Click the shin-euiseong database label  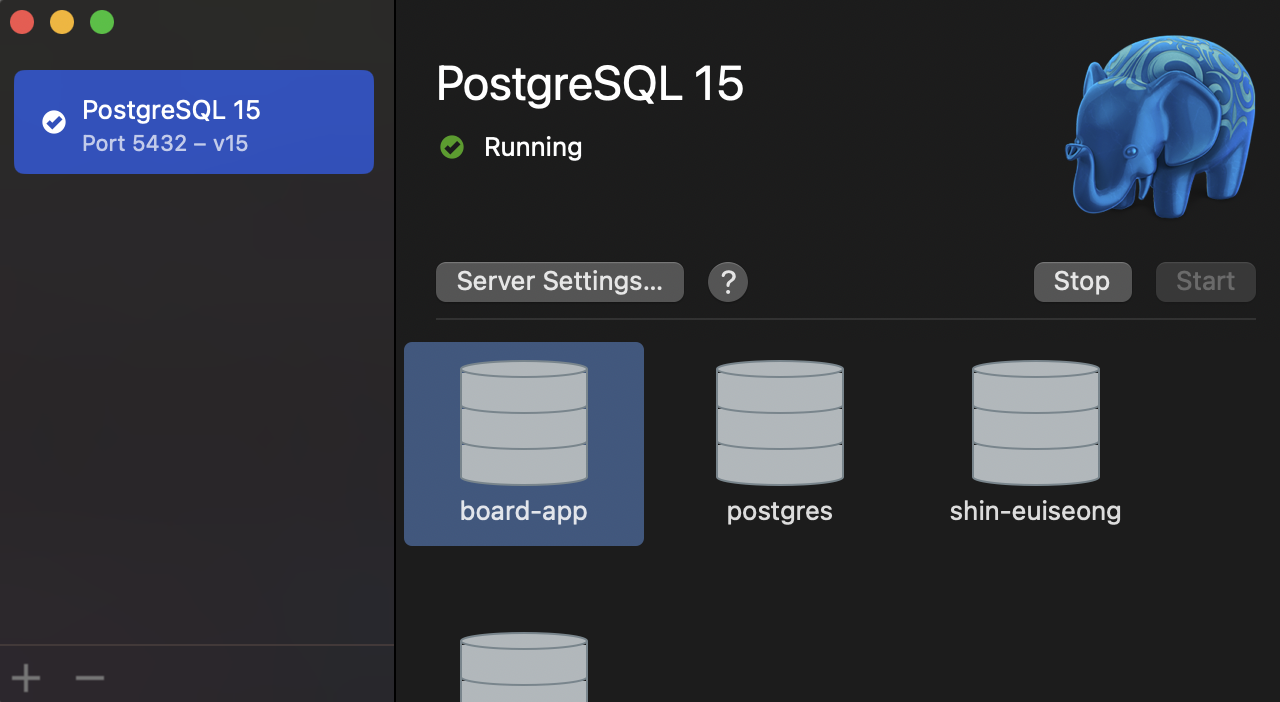click(x=1035, y=512)
